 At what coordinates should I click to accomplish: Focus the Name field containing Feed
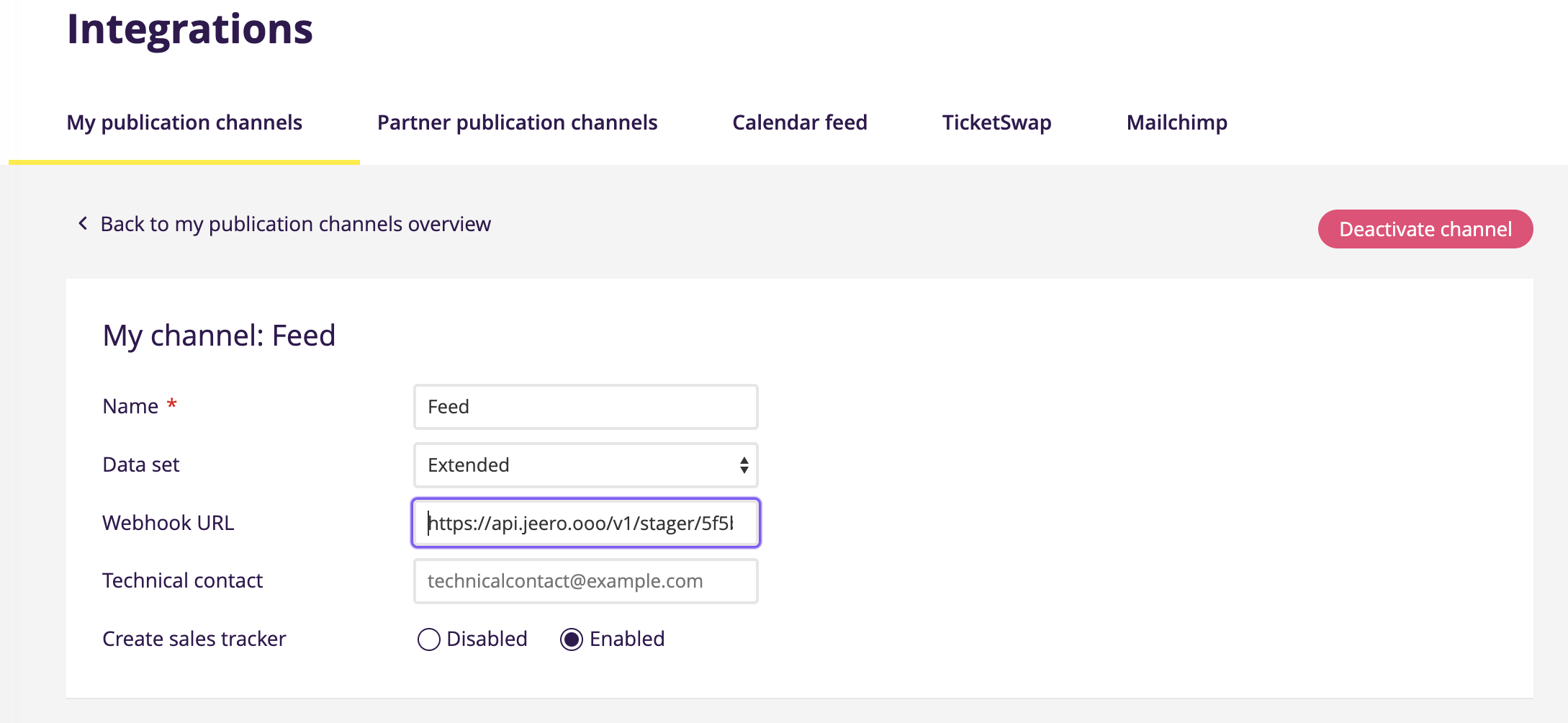coord(585,407)
